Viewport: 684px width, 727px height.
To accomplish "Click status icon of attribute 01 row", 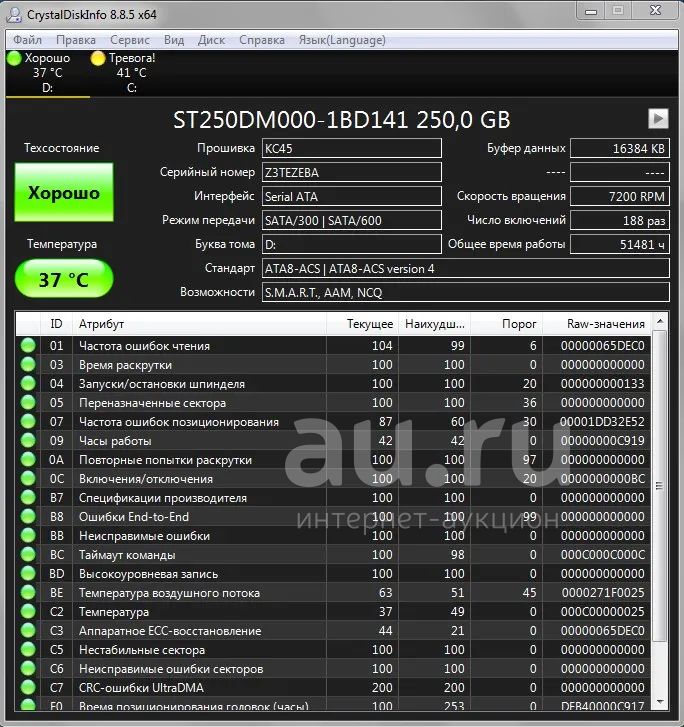I will pos(28,345).
